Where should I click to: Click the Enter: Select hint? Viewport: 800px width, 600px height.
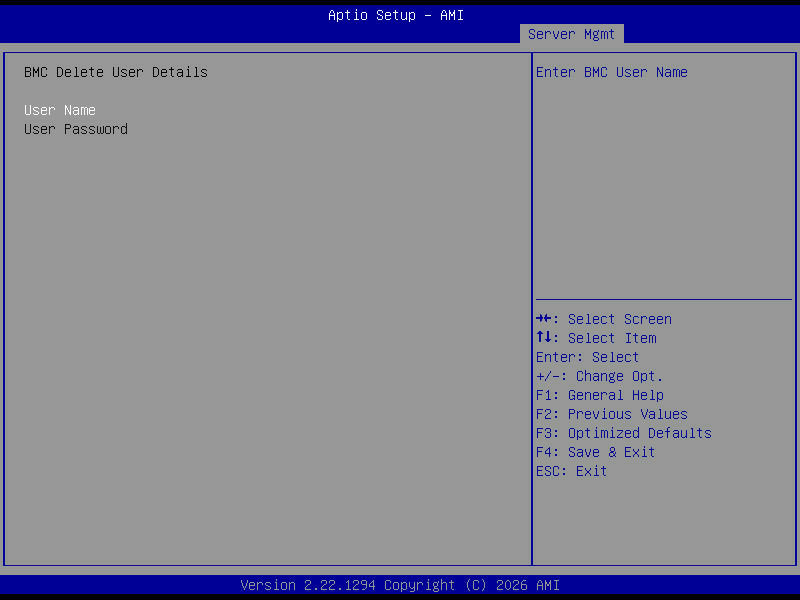pos(587,357)
